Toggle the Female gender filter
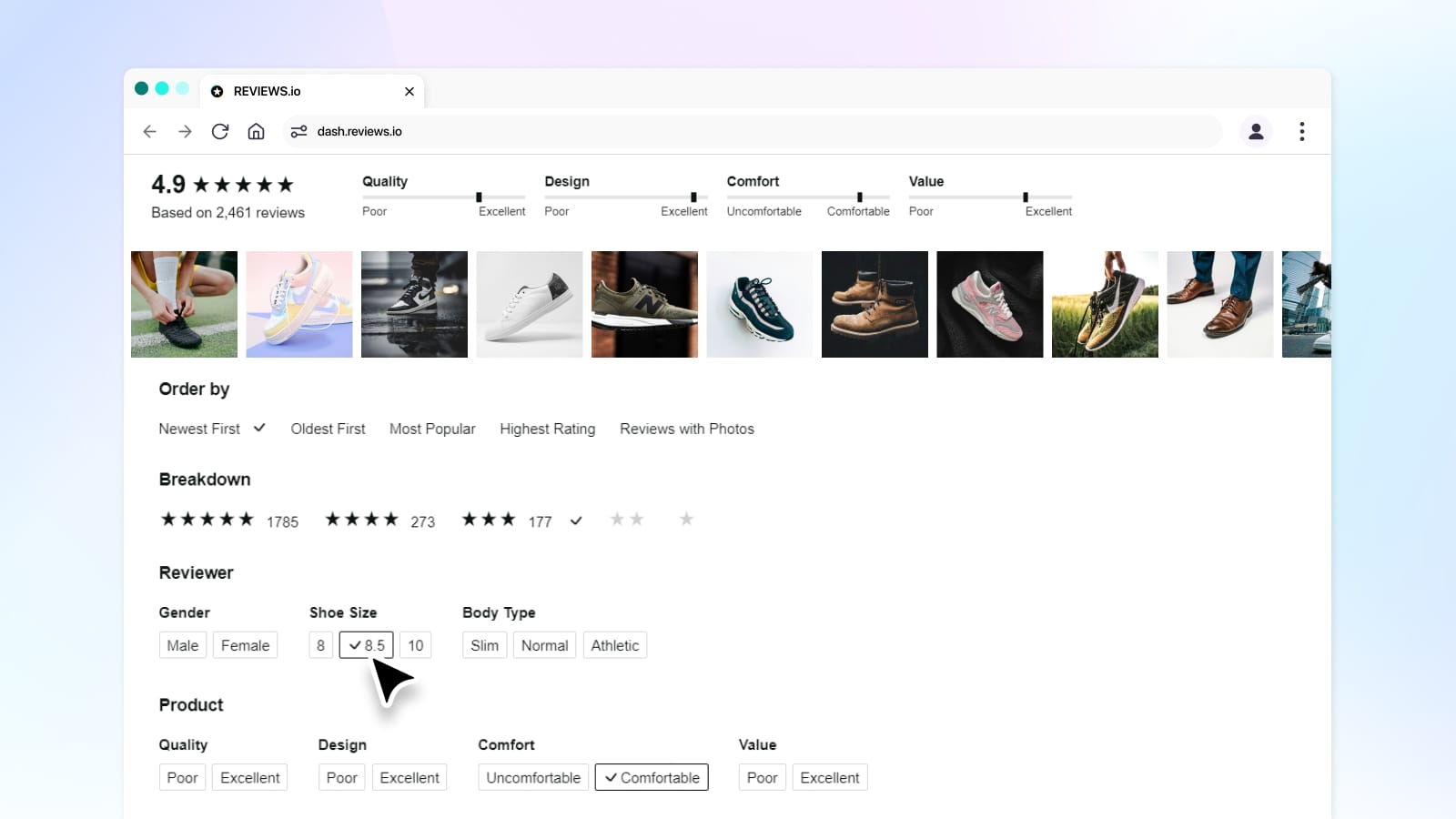This screenshot has height=819, width=1456. [245, 645]
